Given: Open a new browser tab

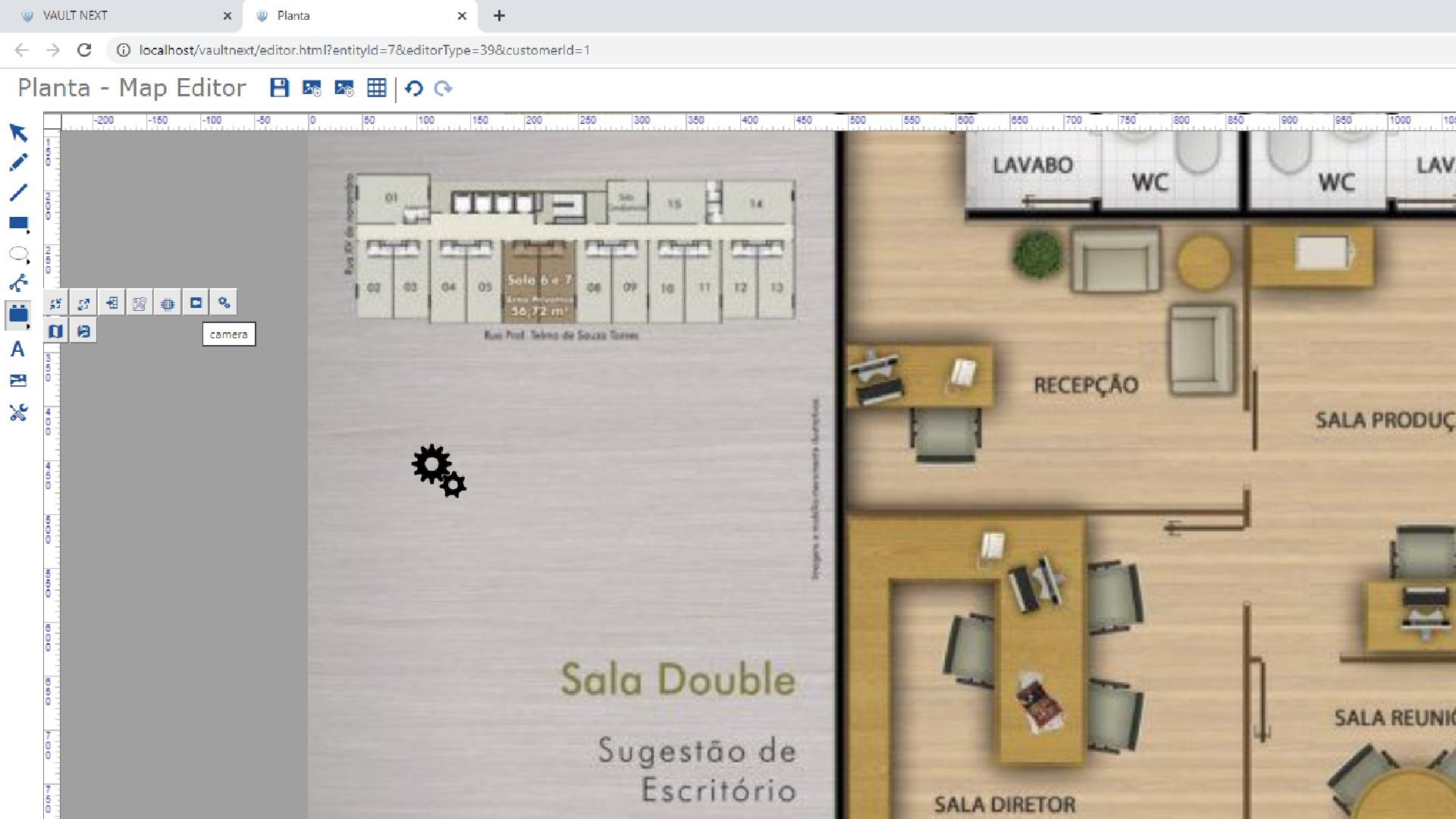Looking at the screenshot, I should tap(499, 15).
